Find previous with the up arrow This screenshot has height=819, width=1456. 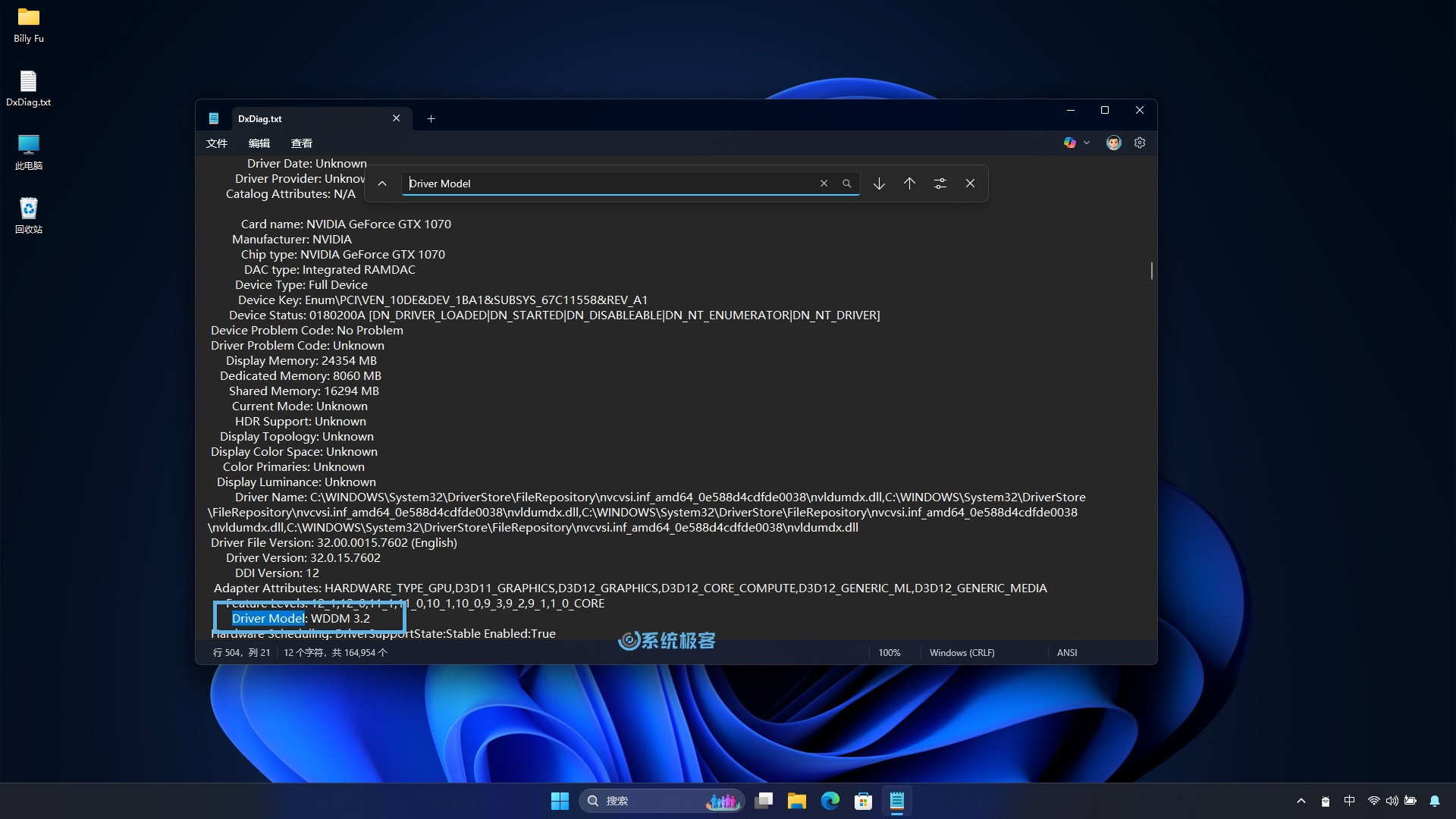[x=909, y=184]
